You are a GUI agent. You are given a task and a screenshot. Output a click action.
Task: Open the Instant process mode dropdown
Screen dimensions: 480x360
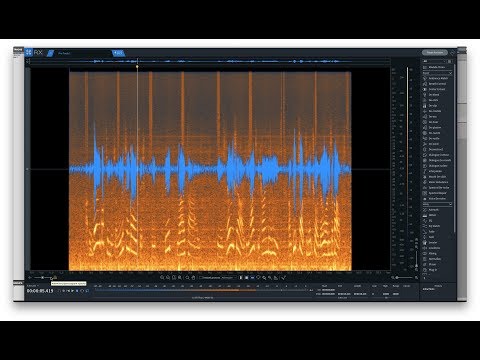coord(229,278)
